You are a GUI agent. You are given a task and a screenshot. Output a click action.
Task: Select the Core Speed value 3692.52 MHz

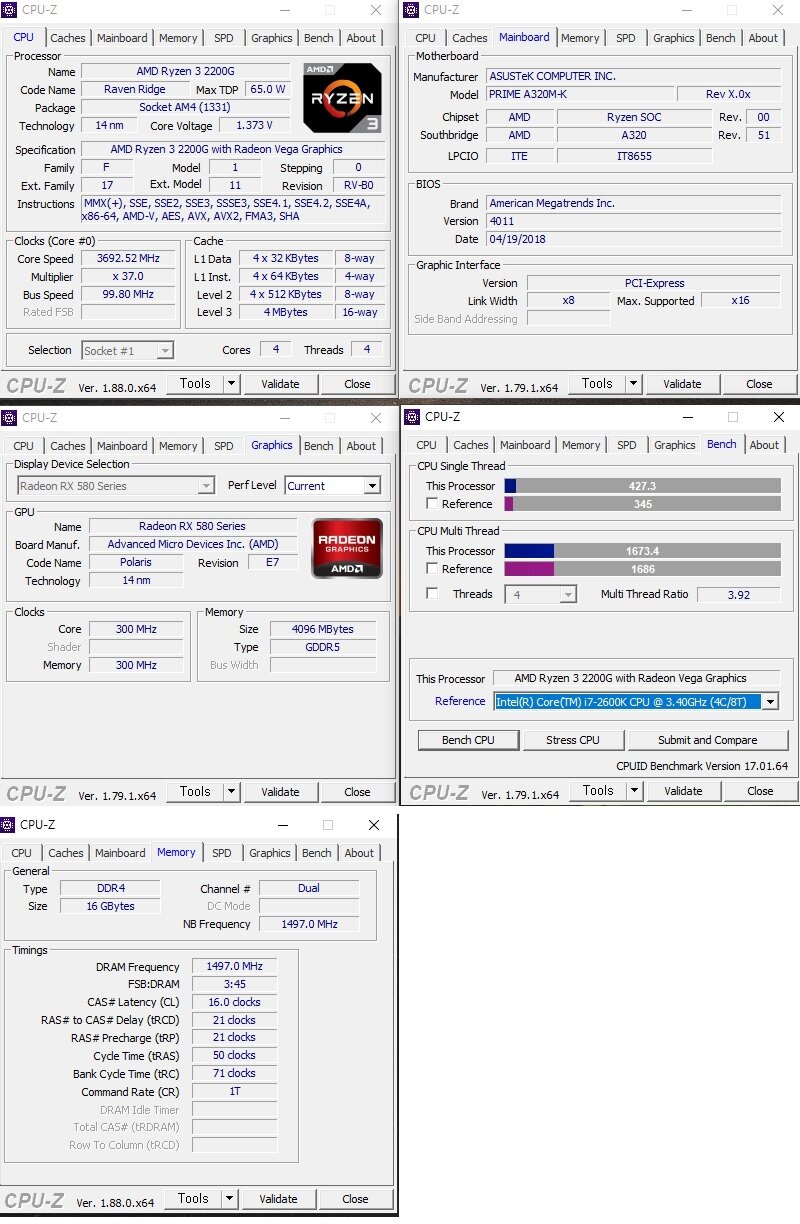pyautogui.click(x=127, y=258)
